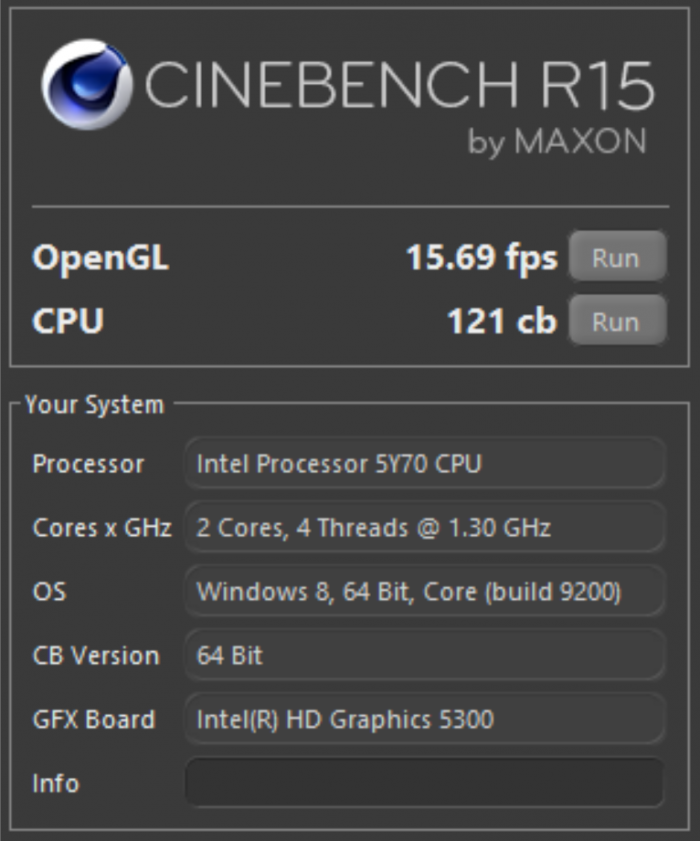Click the Info row label
This screenshot has height=841, width=700.
pos(55,783)
